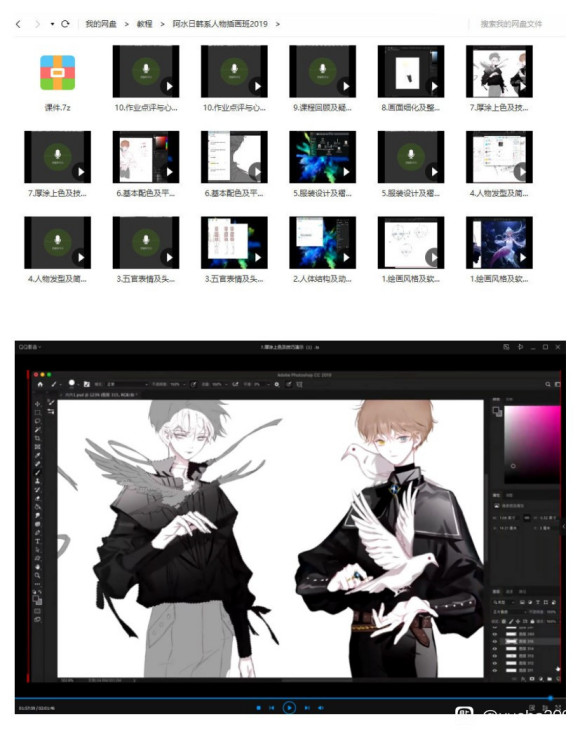Click the search magnifier in Photoshop's top right
This screenshot has width=580, height=731.
click(x=548, y=384)
